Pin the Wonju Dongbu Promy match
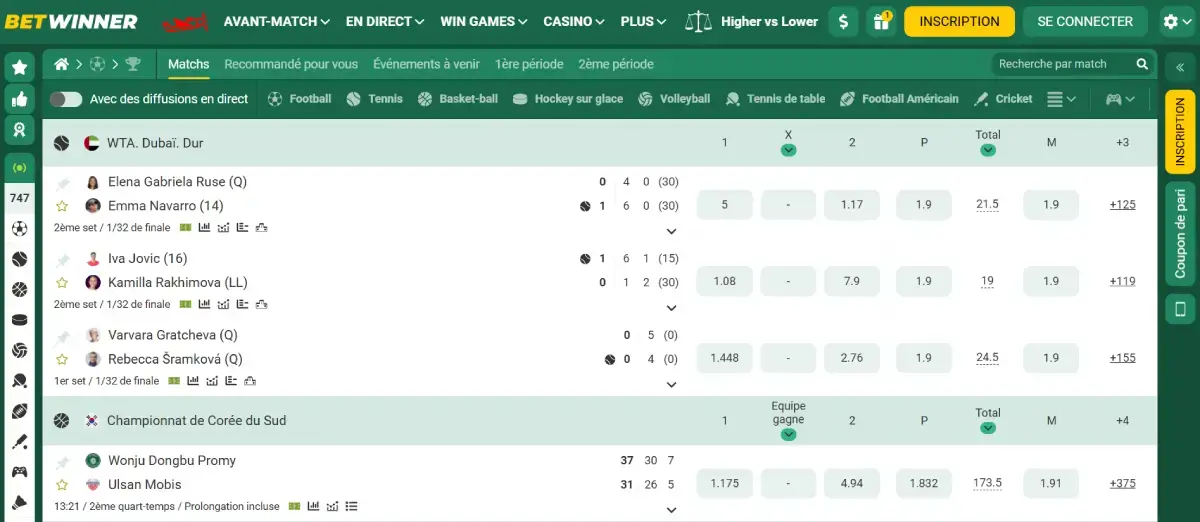Image resolution: width=1200 pixels, height=522 pixels. pyautogui.click(x=62, y=461)
